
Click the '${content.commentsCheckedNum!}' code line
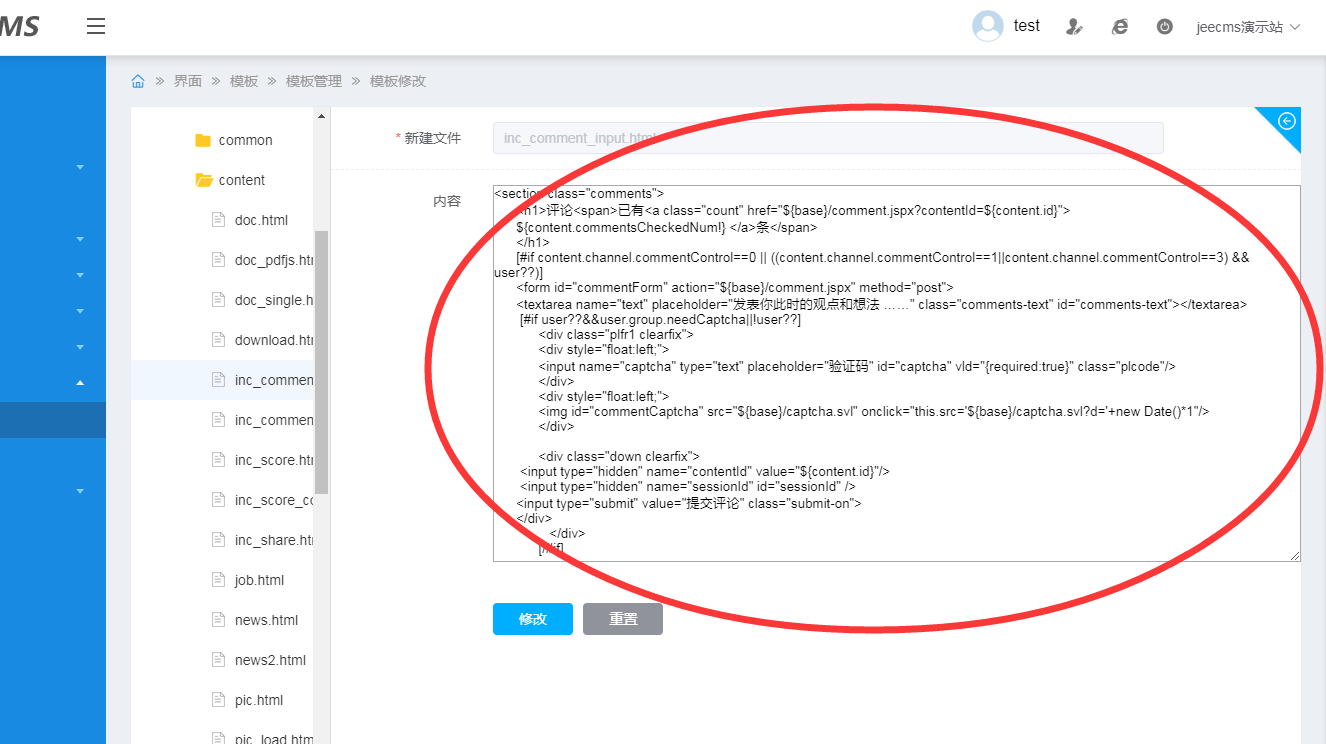tap(667, 227)
